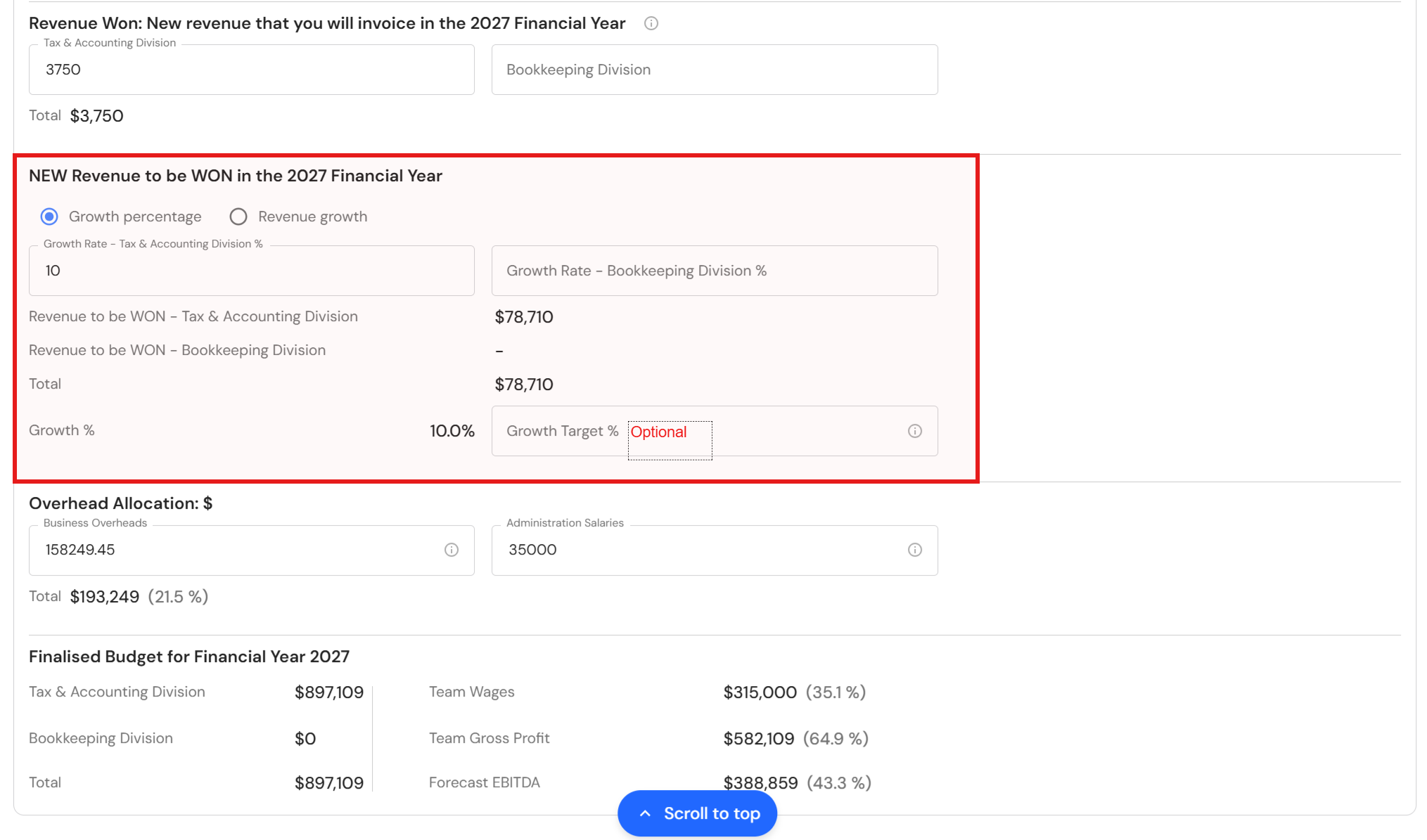Screen dimensions: 1427x840
Task: Select Growth percentage radio option
Action: 49,217
